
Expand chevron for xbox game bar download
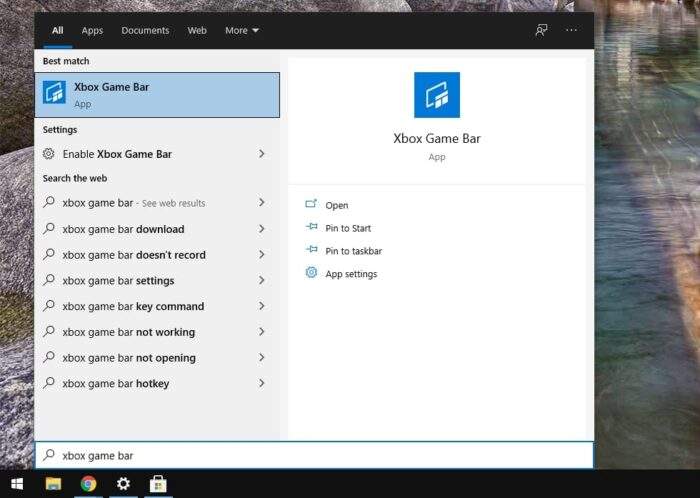coord(262,228)
